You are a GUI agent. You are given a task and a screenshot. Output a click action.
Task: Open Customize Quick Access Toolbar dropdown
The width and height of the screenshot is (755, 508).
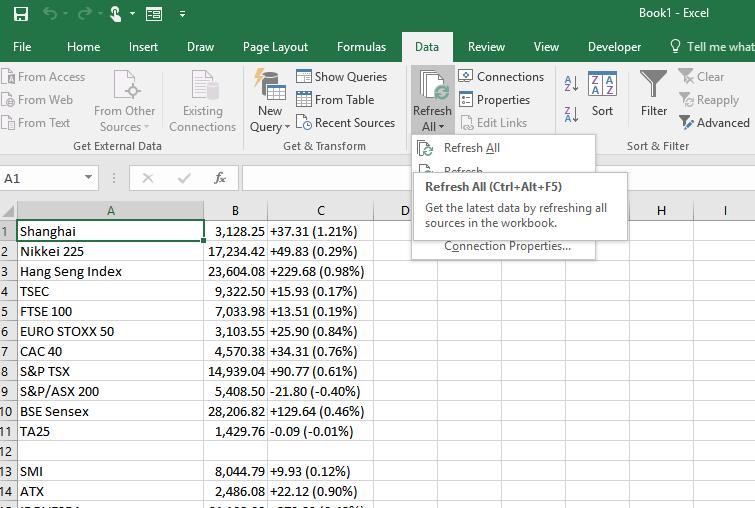coord(182,14)
